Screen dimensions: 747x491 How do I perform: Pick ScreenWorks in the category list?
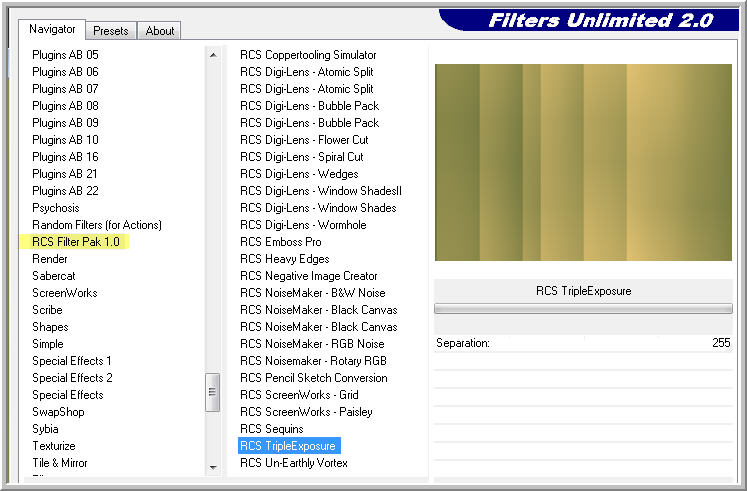point(65,293)
